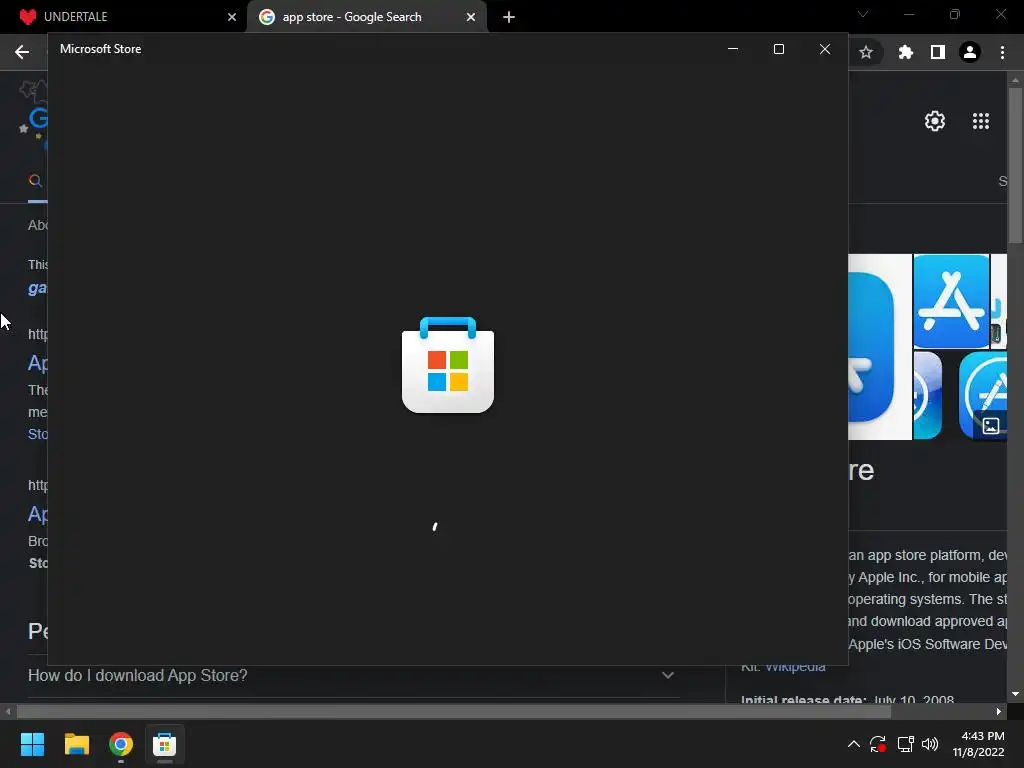Click the Microsoft Store splash logo

448,365
